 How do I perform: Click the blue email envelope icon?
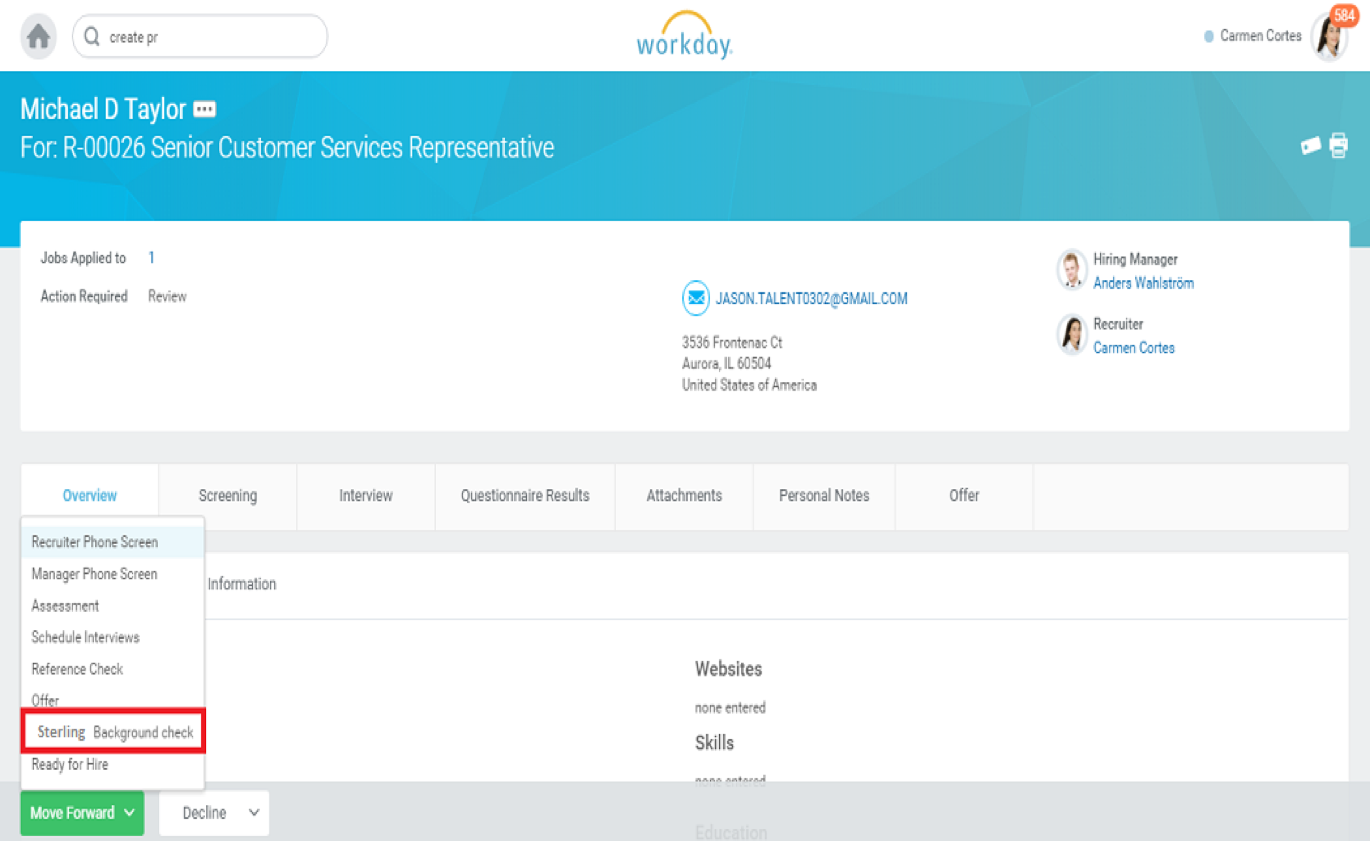click(695, 298)
